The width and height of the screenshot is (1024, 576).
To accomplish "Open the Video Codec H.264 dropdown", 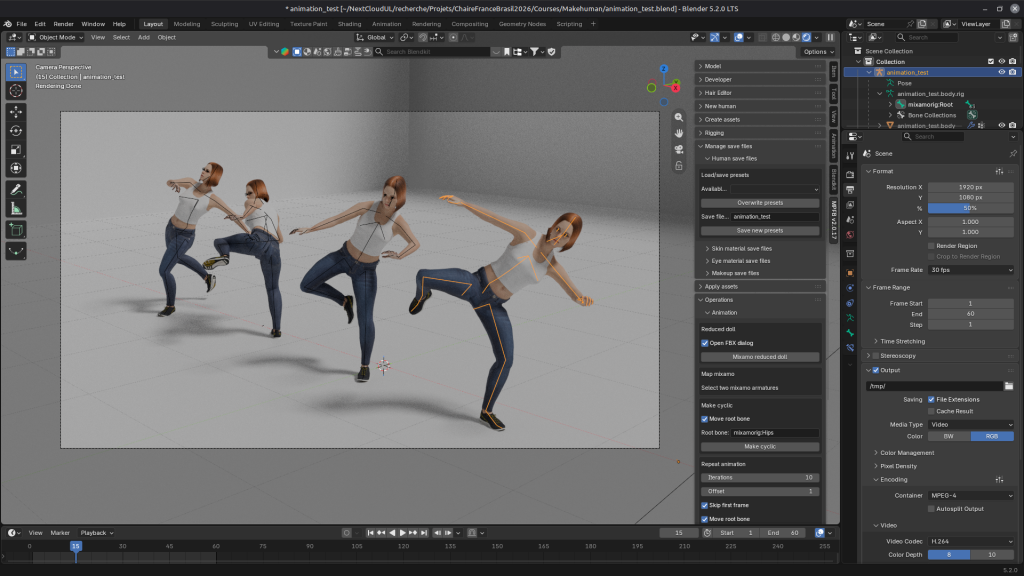I will point(971,541).
